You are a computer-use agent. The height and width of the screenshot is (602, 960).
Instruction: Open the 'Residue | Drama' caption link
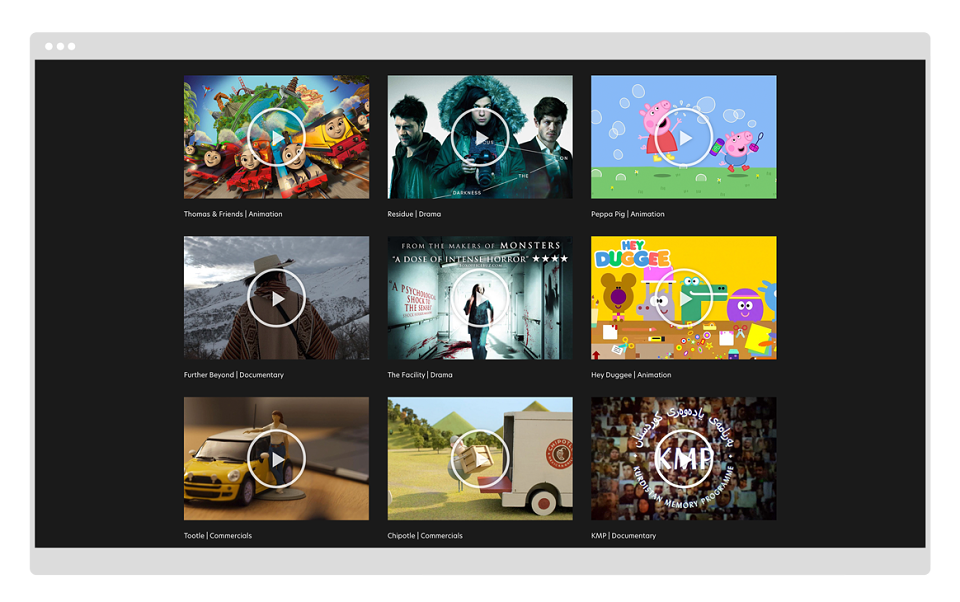(x=414, y=214)
